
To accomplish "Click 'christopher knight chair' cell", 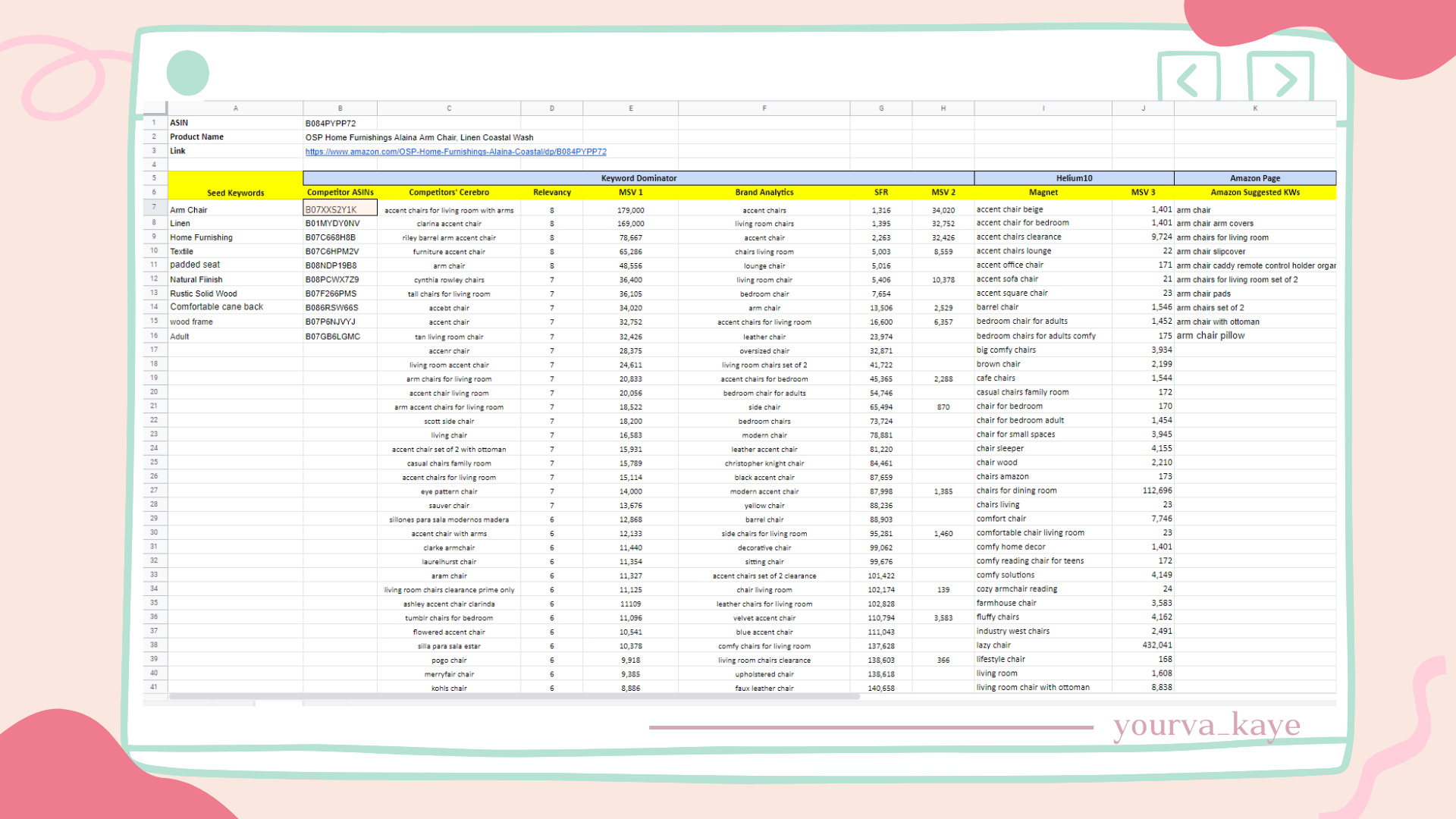I will click(764, 463).
